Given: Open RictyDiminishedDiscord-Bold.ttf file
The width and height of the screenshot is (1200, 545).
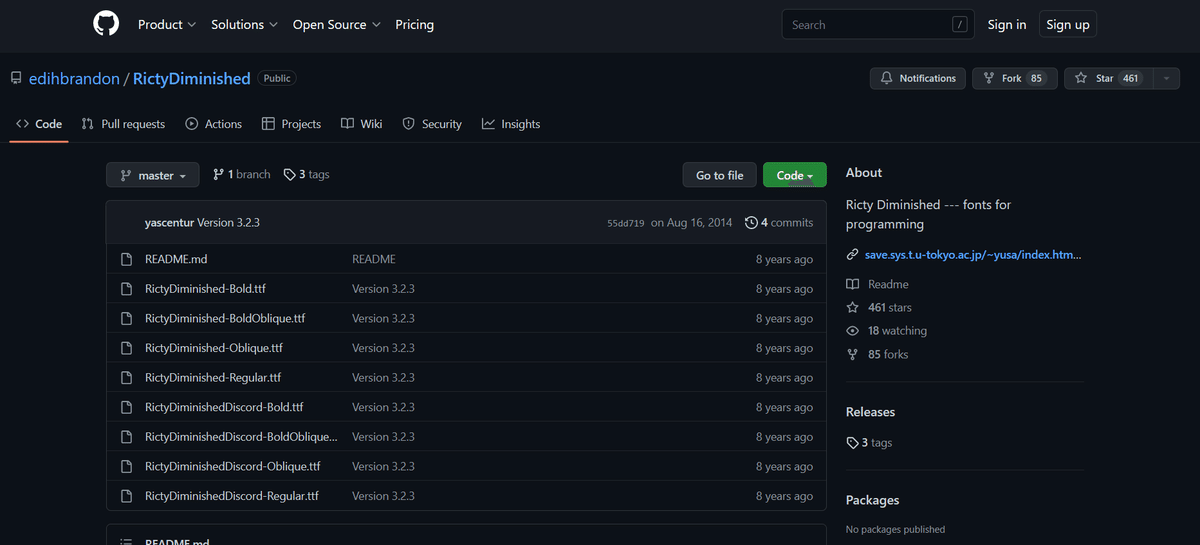Looking at the screenshot, I should pos(224,407).
